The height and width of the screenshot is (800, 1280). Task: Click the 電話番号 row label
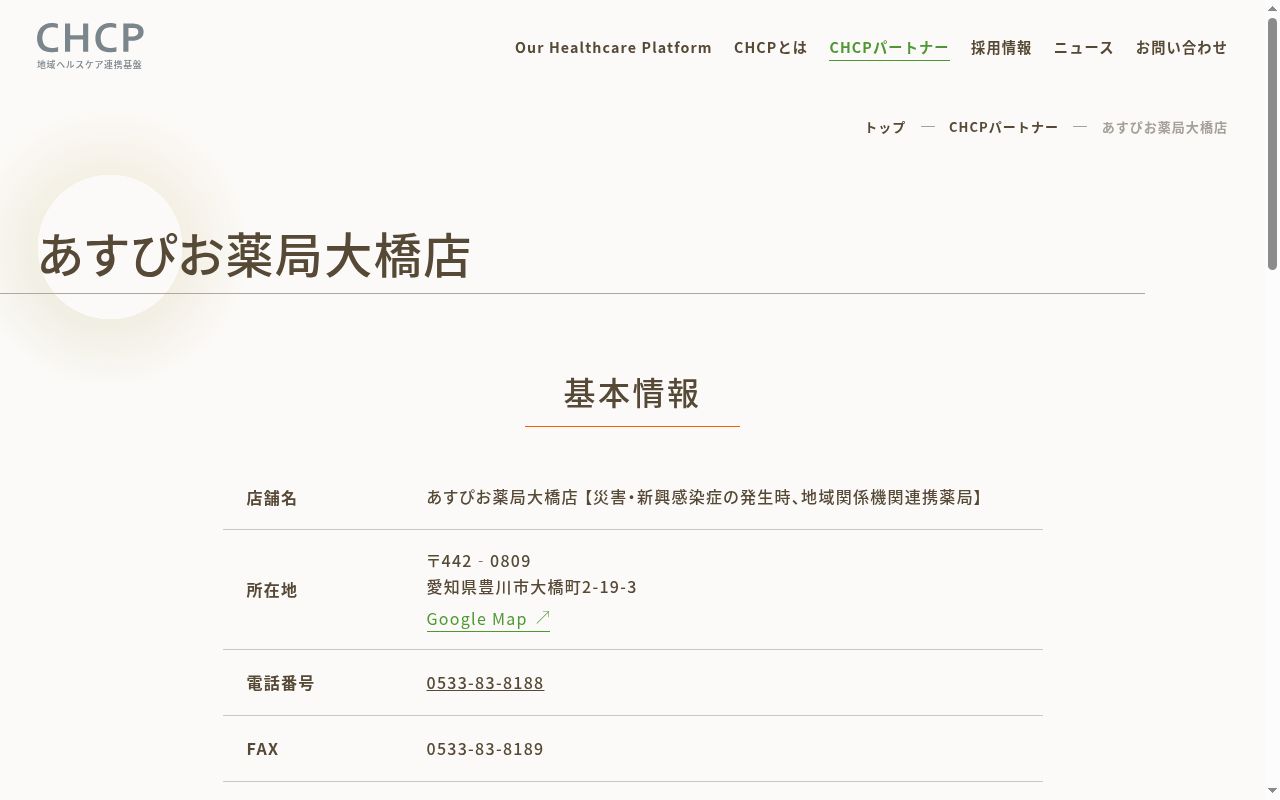[x=280, y=683]
